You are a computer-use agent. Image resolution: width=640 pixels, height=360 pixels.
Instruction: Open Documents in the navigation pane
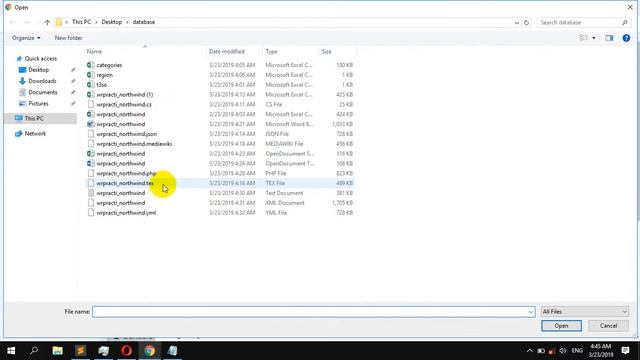[x=42, y=92]
